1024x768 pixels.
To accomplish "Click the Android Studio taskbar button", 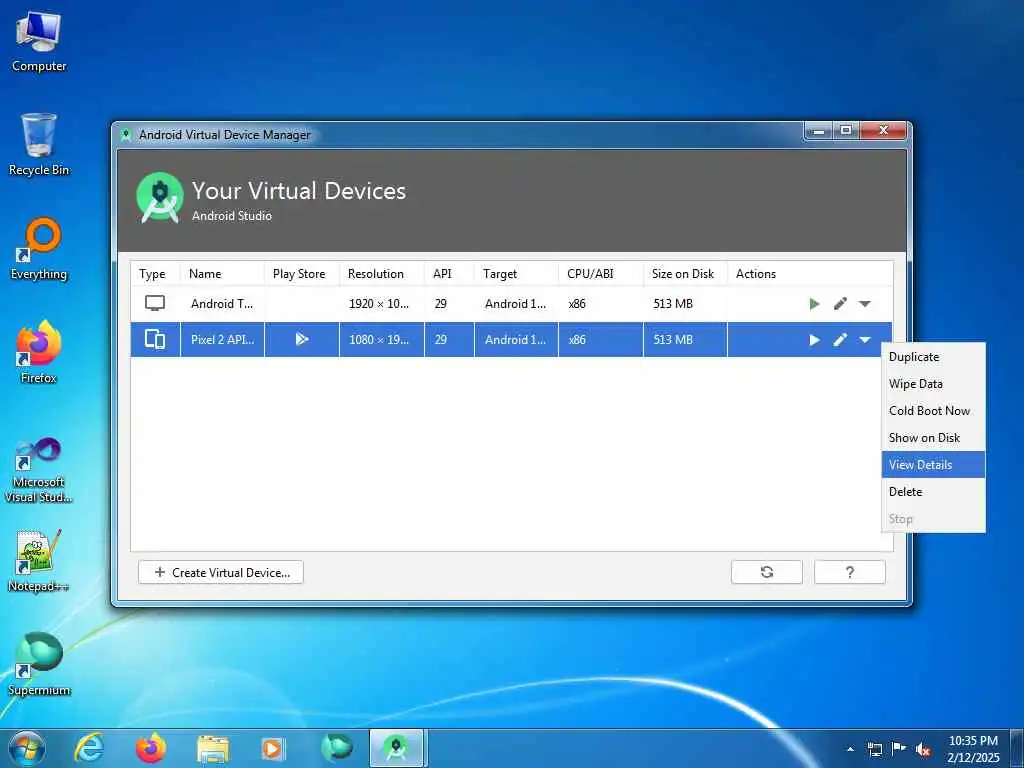I will 396,748.
